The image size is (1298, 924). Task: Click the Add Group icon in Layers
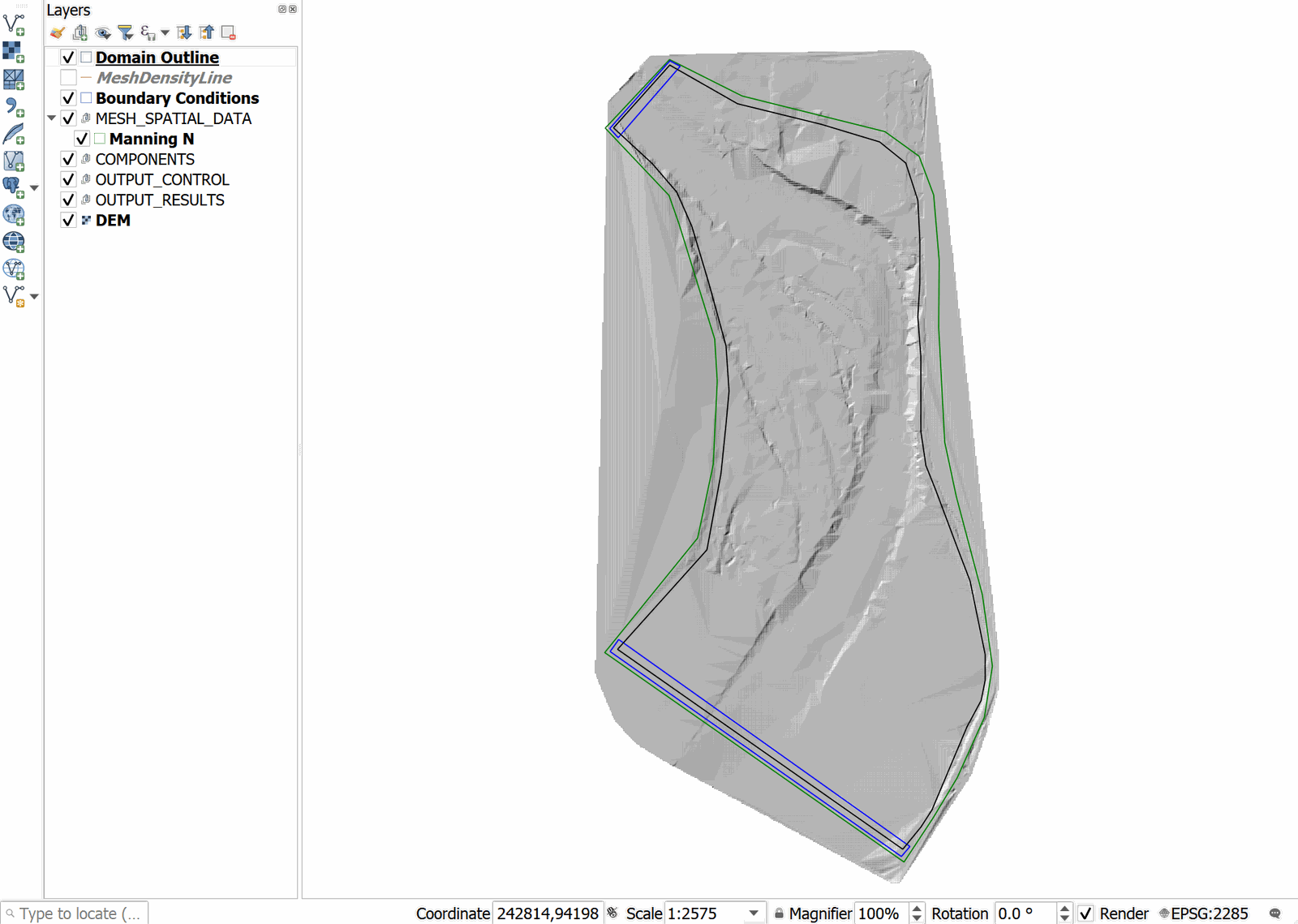pyautogui.click(x=80, y=32)
